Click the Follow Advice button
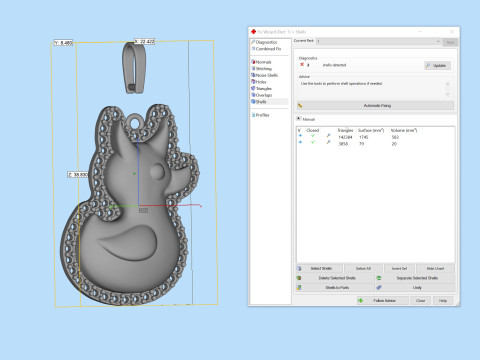Screen dimensions: 480x360 point(383,300)
